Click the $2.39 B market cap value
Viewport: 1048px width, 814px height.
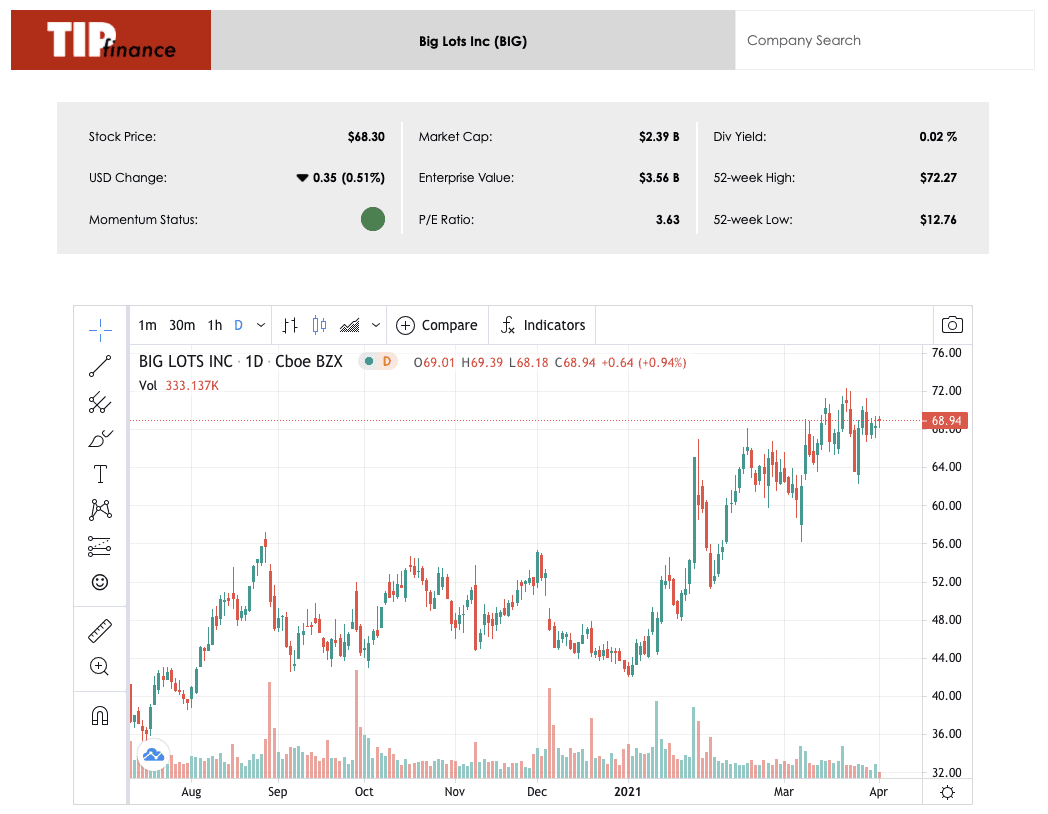pyautogui.click(x=659, y=137)
